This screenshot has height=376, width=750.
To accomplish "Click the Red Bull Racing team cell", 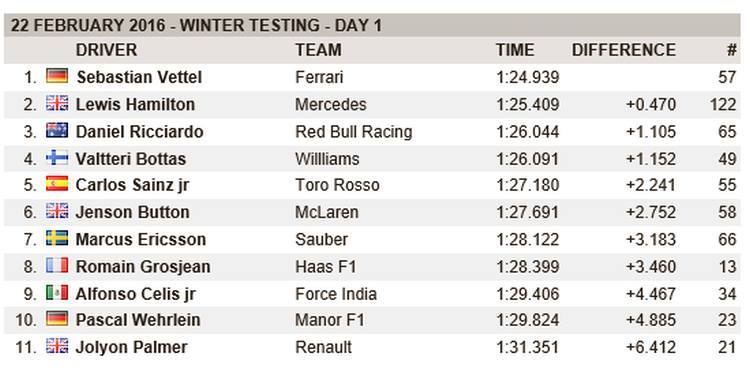I will click(x=354, y=132).
